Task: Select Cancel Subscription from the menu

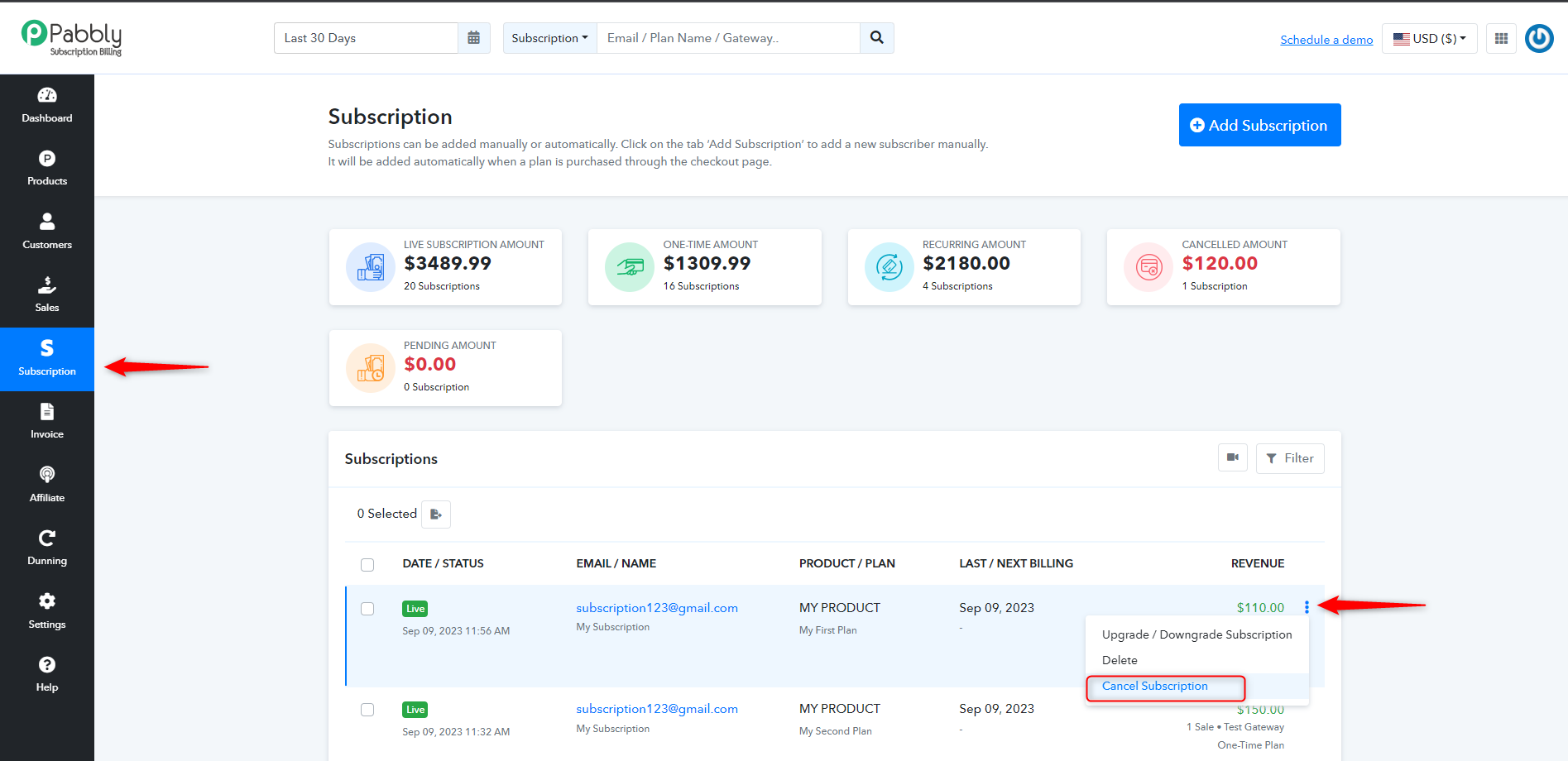Action: 1155,686
